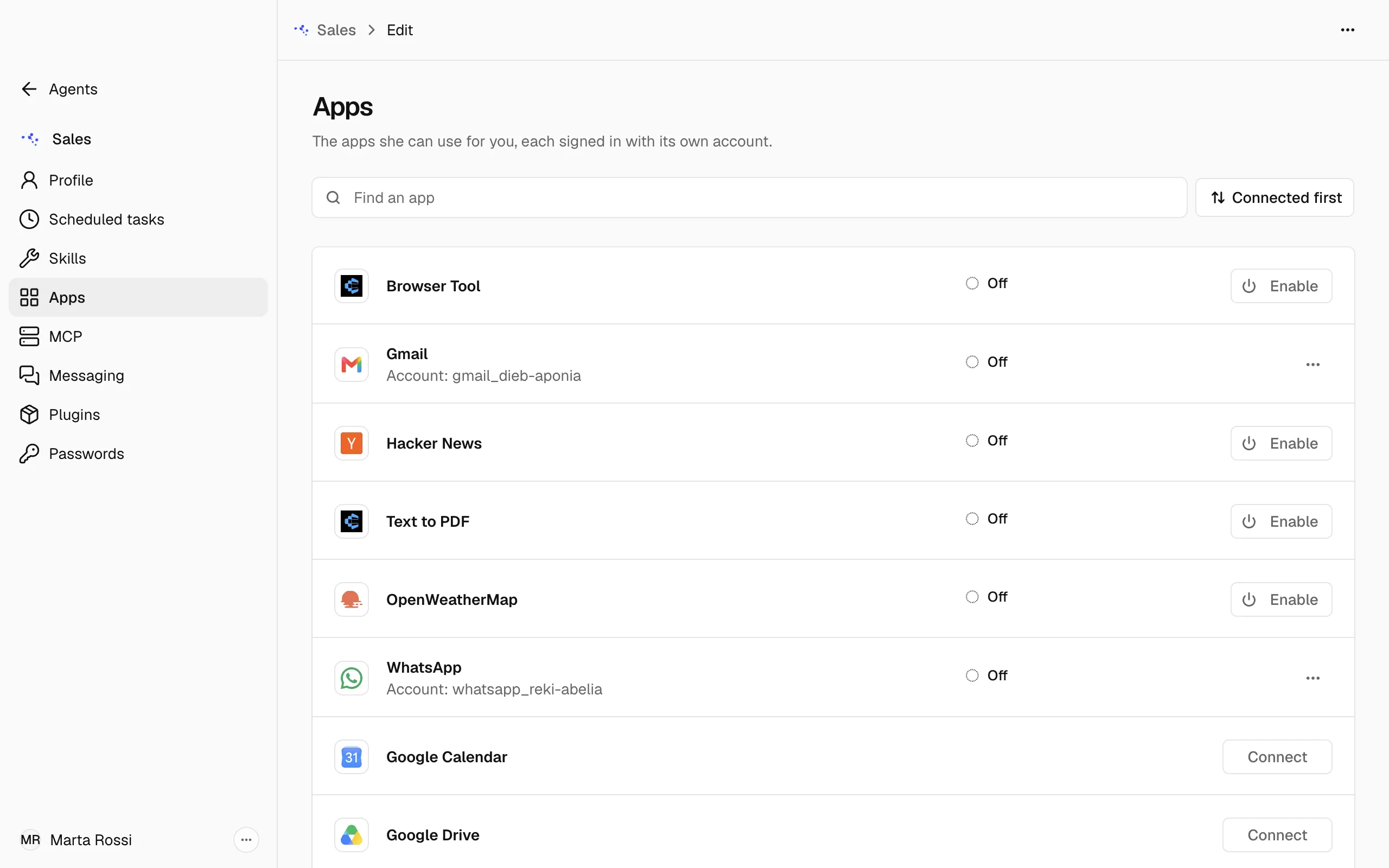The width and height of the screenshot is (1389, 868).
Task: Click the Off status of Hacker News
Action: tap(986, 441)
